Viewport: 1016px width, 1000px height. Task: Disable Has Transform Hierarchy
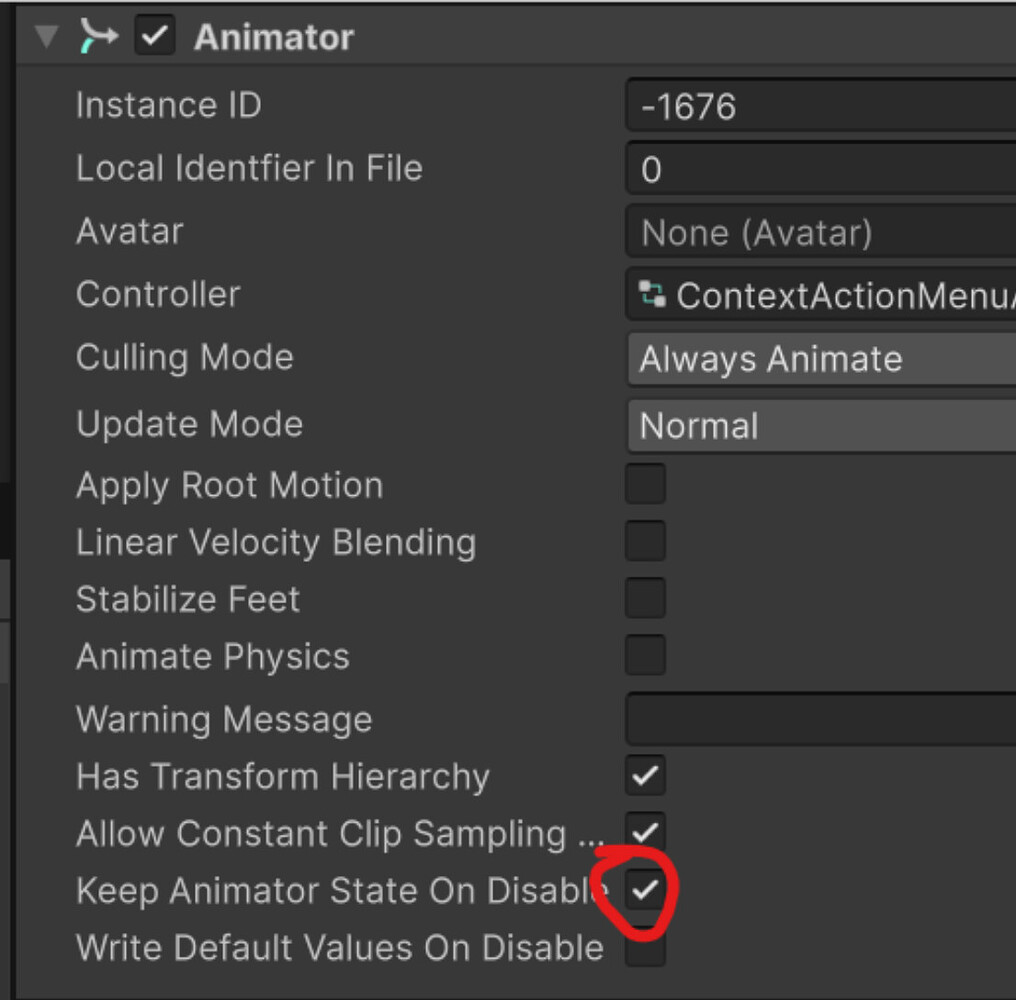pyautogui.click(x=645, y=775)
